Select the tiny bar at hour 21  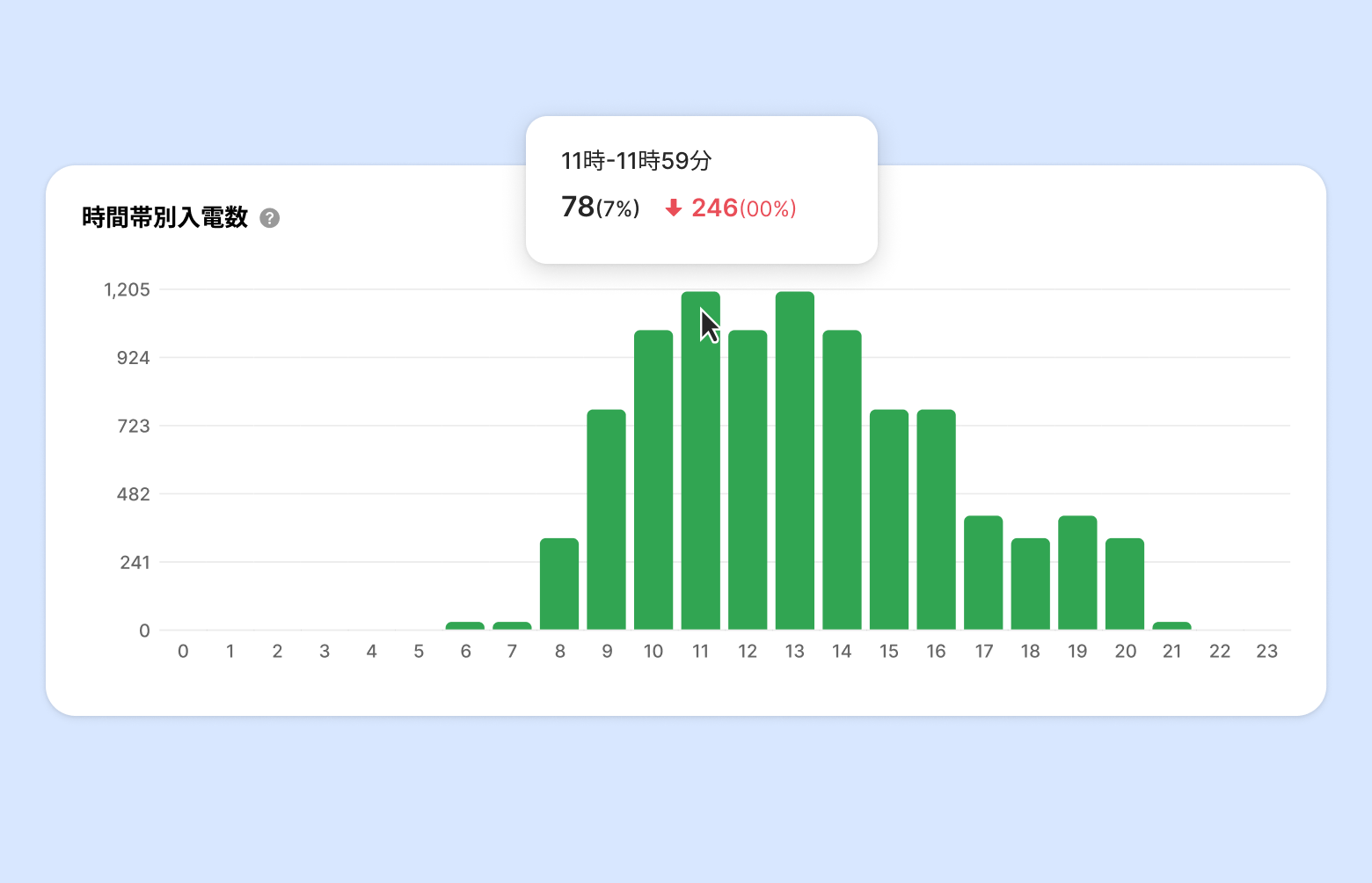[x=1172, y=625]
